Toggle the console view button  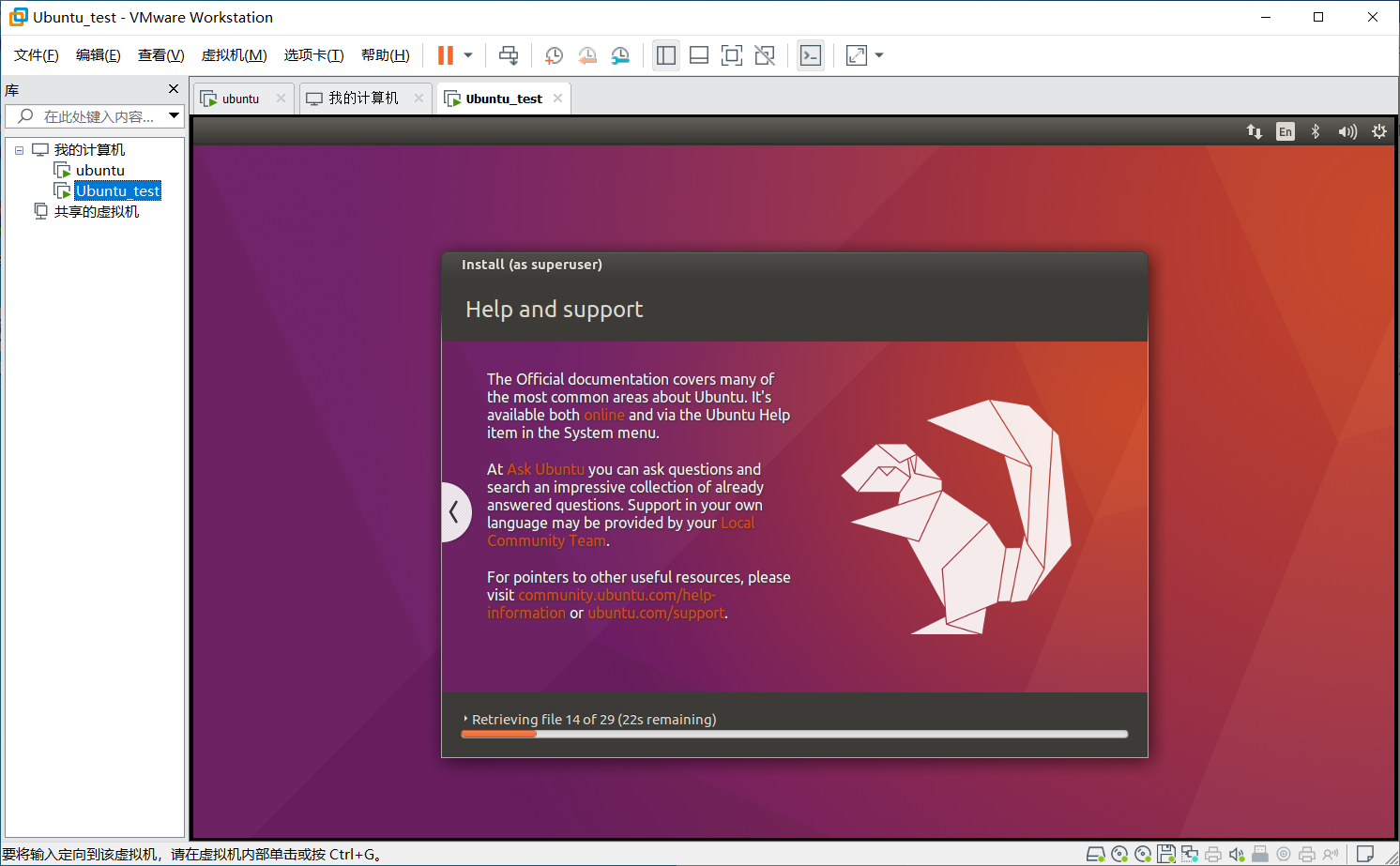[x=811, y=55]
